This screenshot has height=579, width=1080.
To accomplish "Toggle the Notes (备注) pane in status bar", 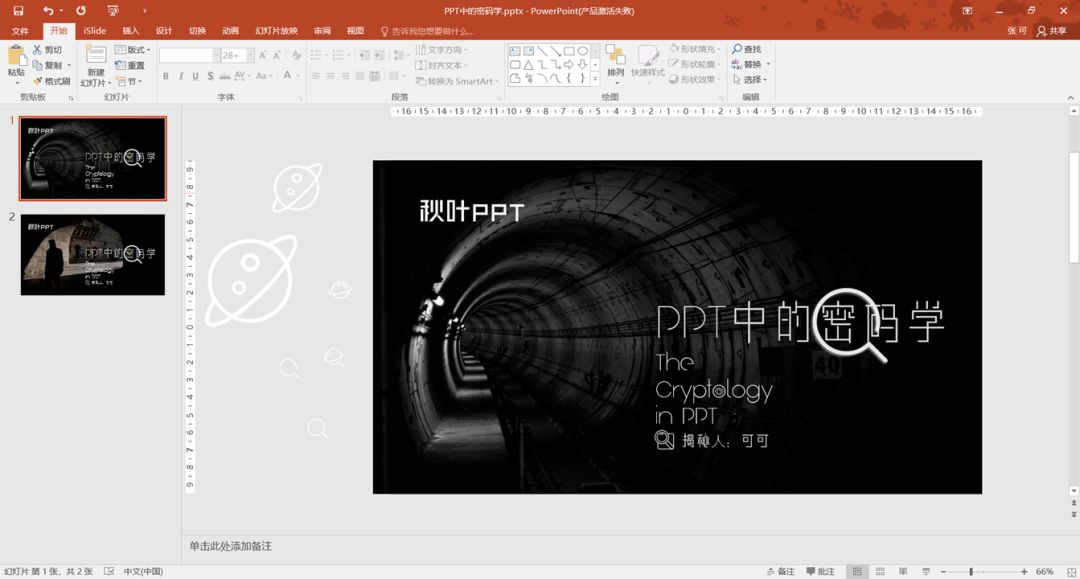I will (780, 571).
